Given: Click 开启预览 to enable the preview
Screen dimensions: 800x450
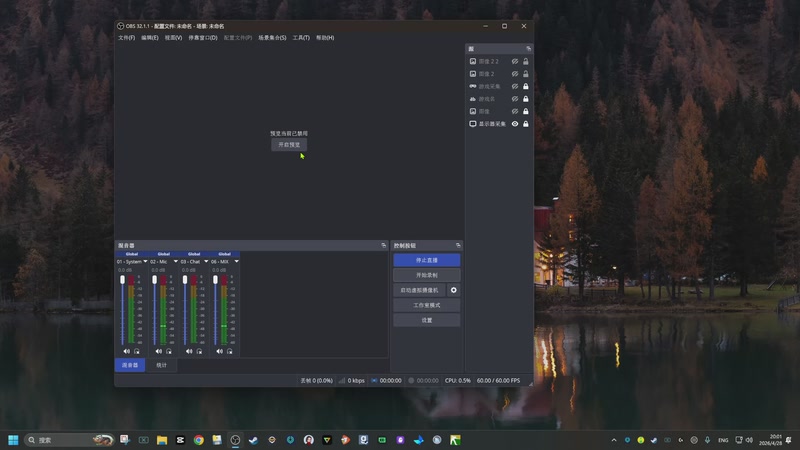Looking at the screenshot, I should pyautogui.click(x=289, y=145).
